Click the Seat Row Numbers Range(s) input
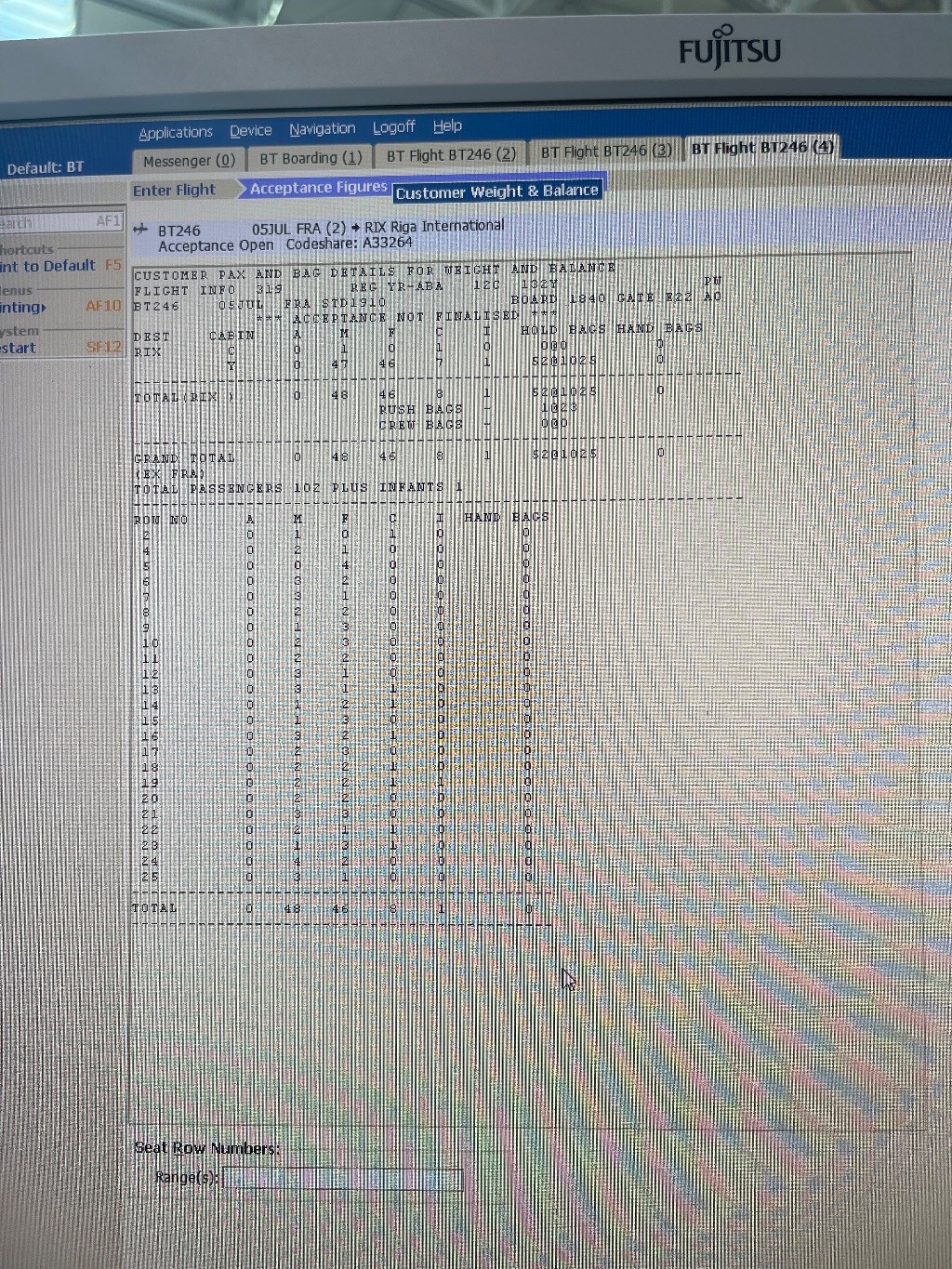The width and height of the screenshot is (952, 1269). [342, 1178]
